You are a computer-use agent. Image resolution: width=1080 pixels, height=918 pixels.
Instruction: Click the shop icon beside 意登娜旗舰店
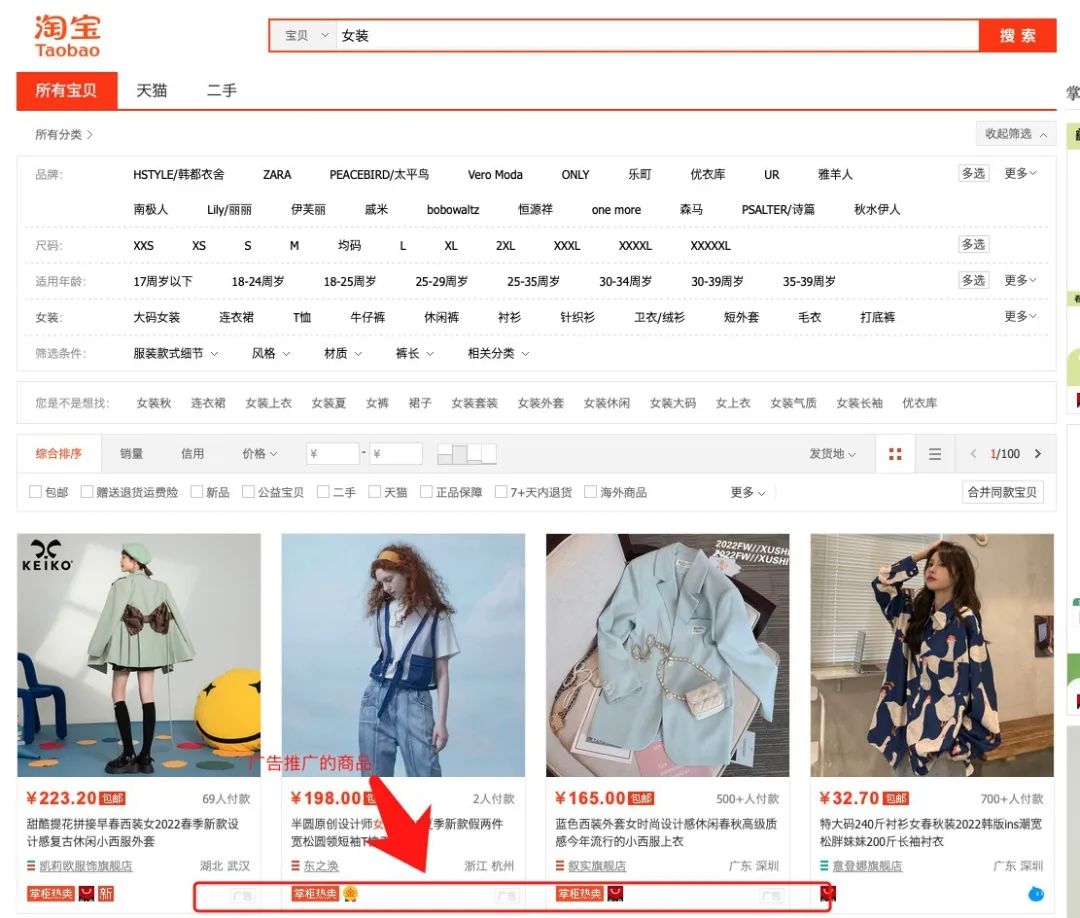pyautogui.click(x=824, y=866)
